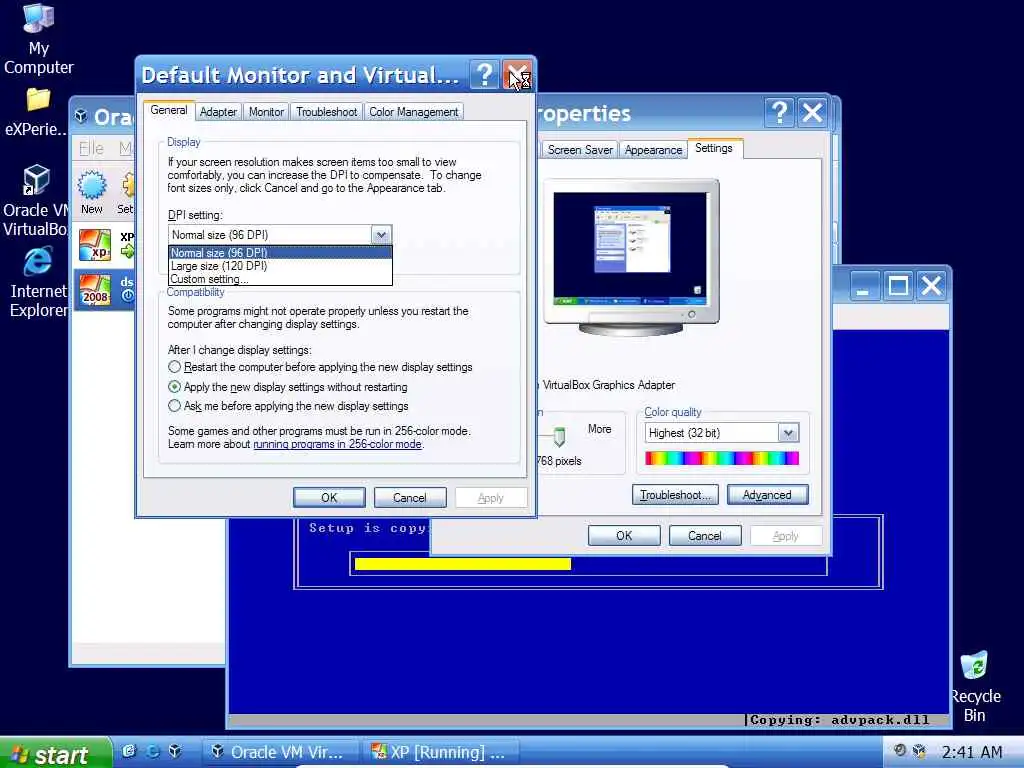This screenshot has width=1024, height=768.
Task: Click Cancel in Display Properties dialog
Action: coord(705,536)
